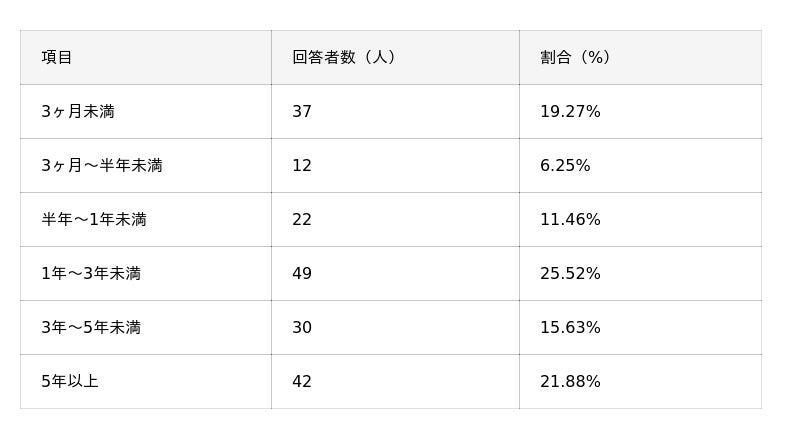Click the 3ヶ月～半年未満 row label
800x439 pixels.
point(102,166)
